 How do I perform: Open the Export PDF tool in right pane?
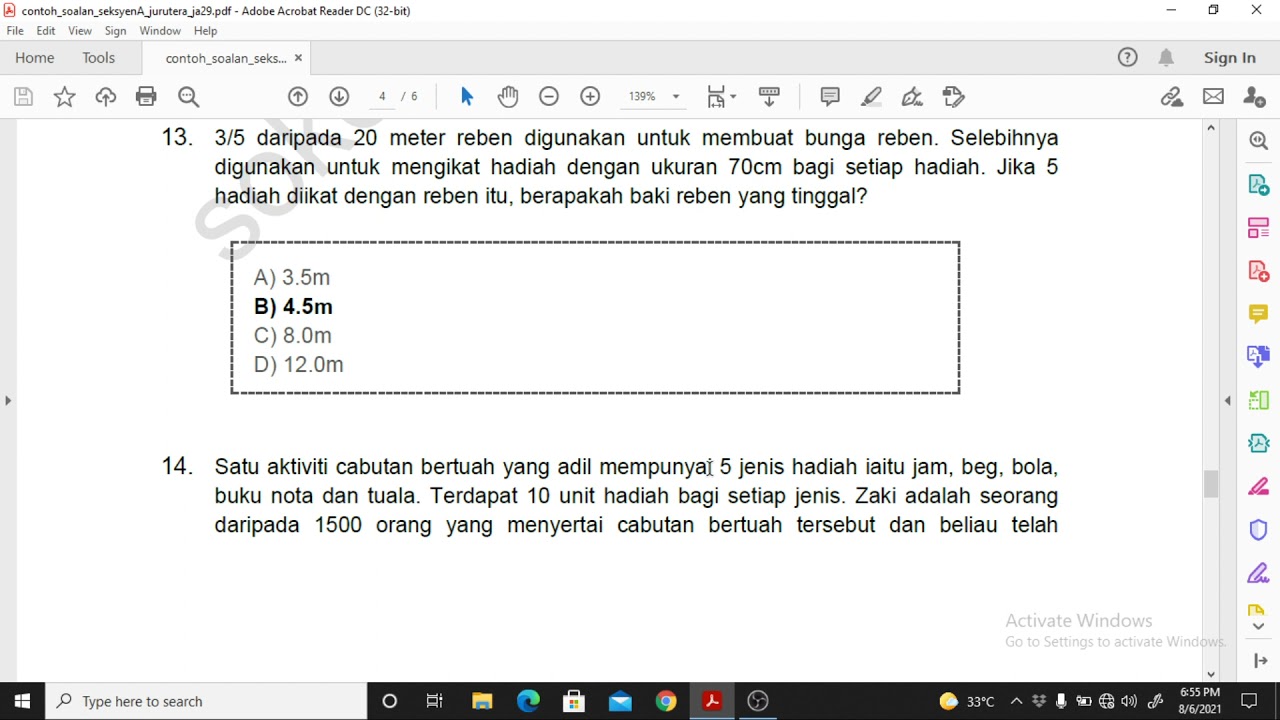coord(1258,185)
